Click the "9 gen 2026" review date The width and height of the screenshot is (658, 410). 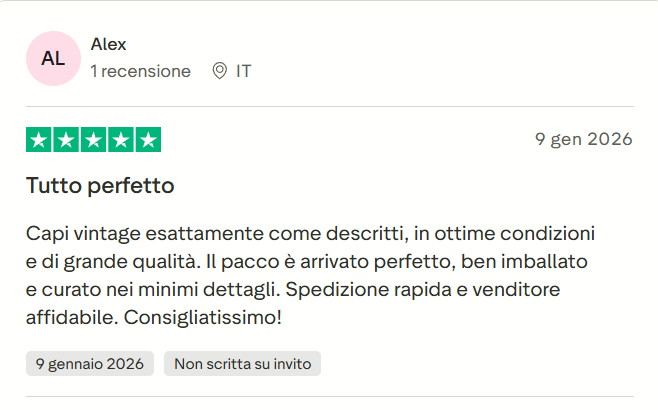point(584,139)
